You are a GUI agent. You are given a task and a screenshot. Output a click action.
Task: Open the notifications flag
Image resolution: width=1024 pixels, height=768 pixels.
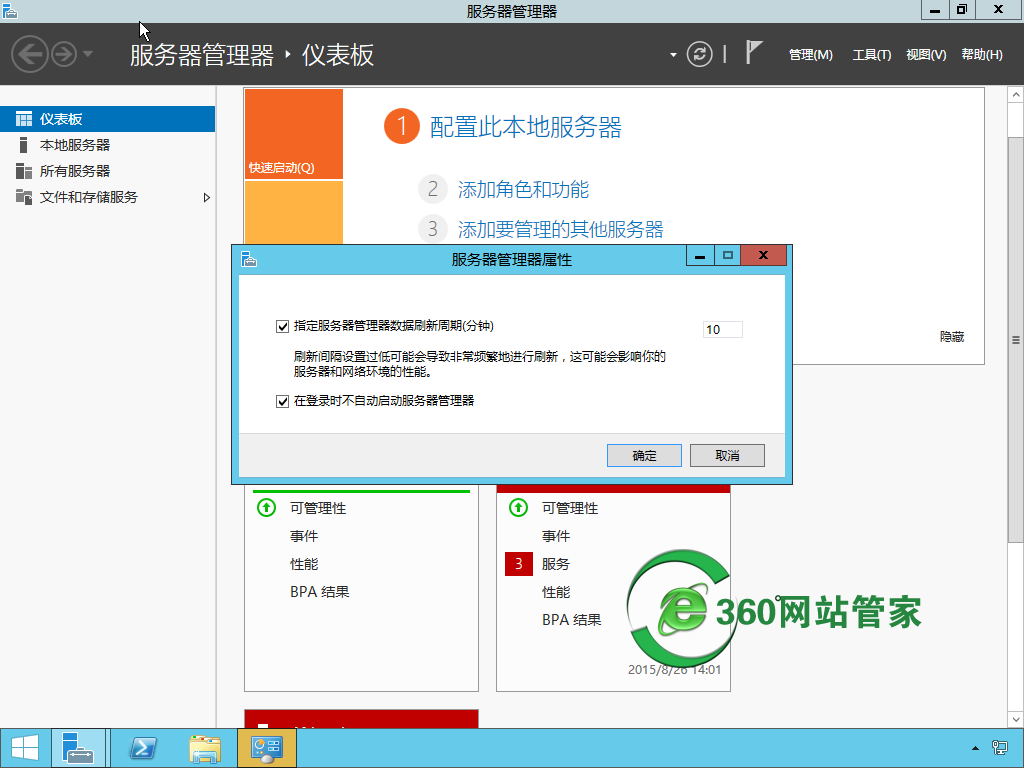pyautogui.click(x=754, y=52)
